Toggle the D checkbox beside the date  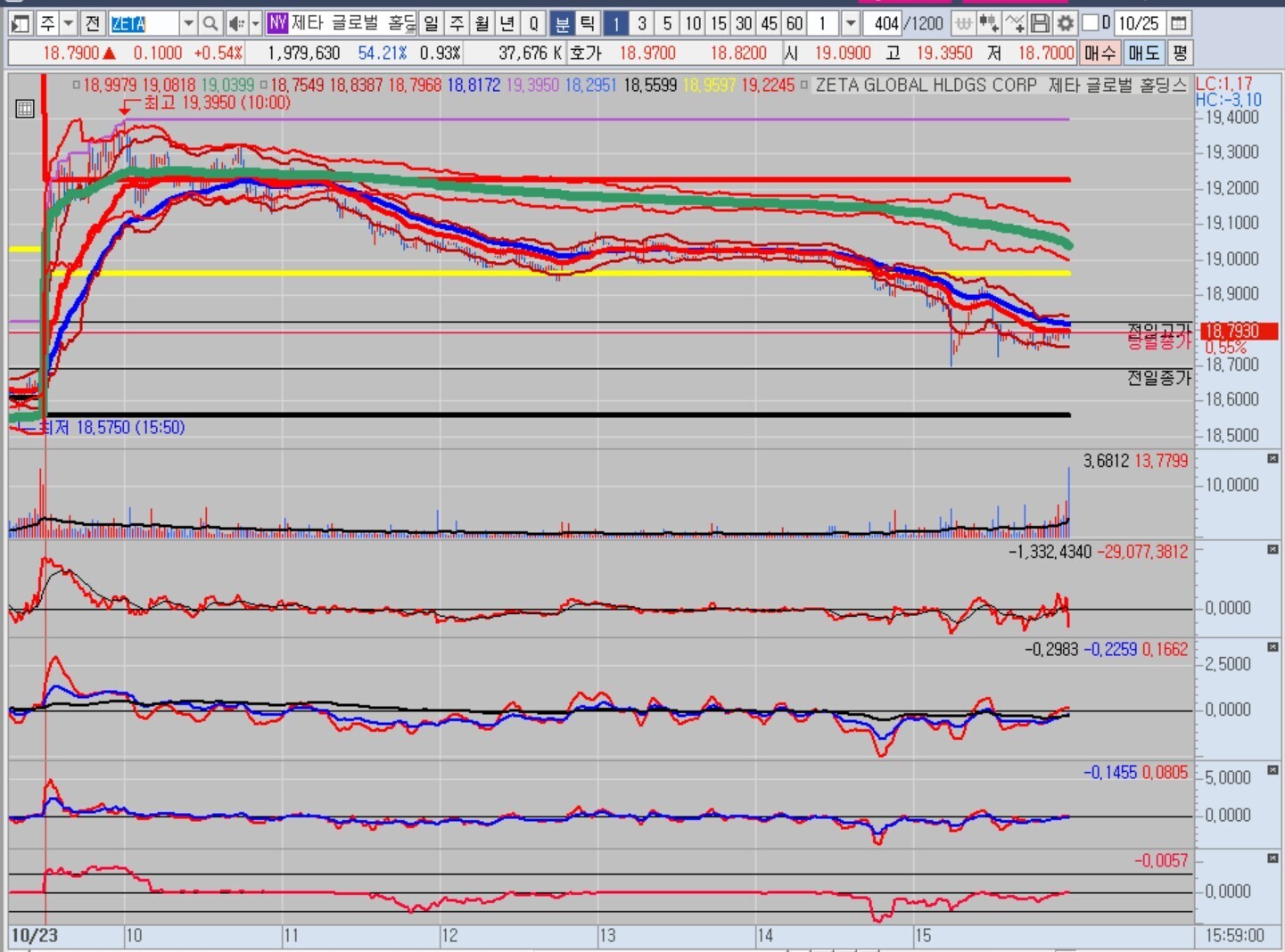pyautogui.click(x=1090, y=23)
